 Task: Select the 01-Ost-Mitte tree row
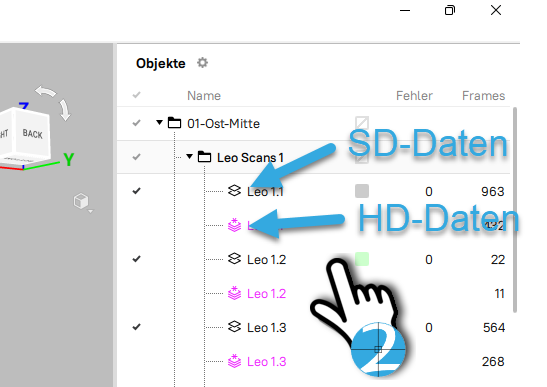[x=313, y=123]
